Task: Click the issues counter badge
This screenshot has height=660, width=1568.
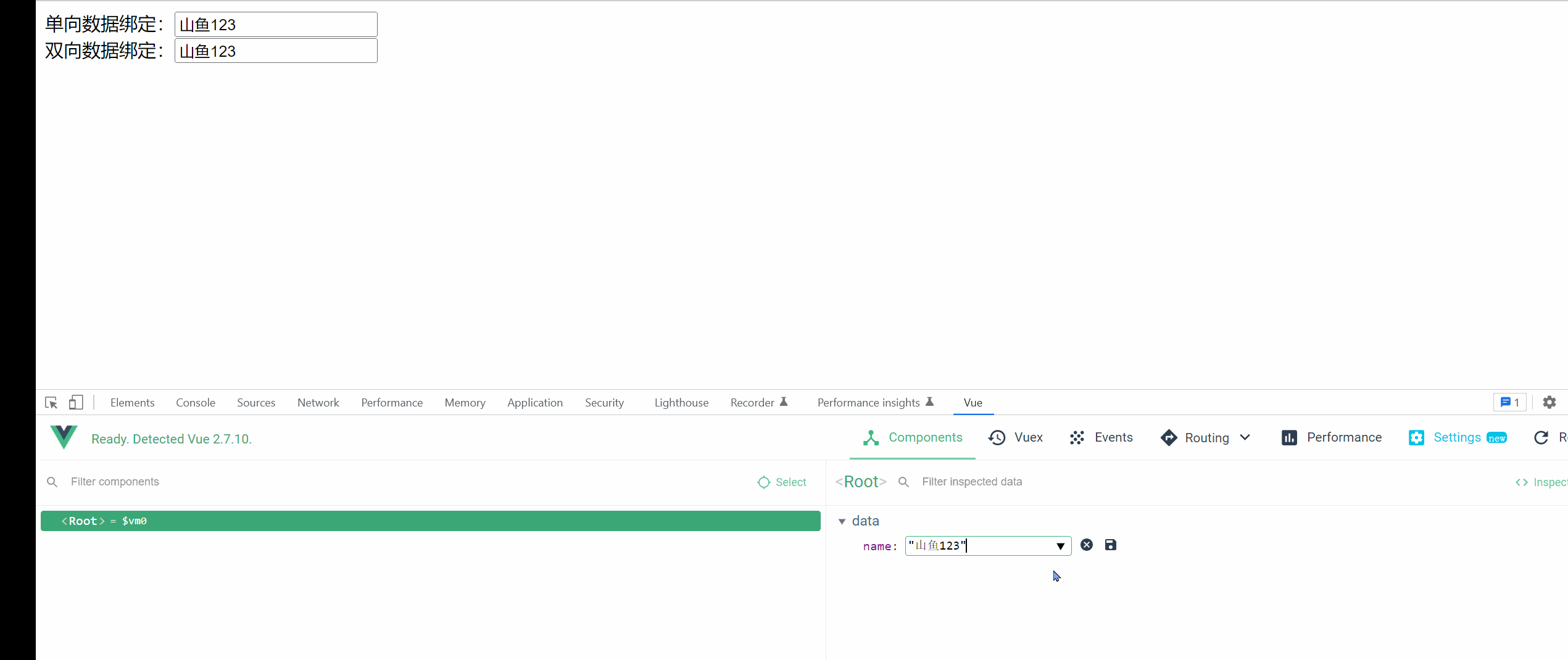Action: click(x=1509, y=403)
